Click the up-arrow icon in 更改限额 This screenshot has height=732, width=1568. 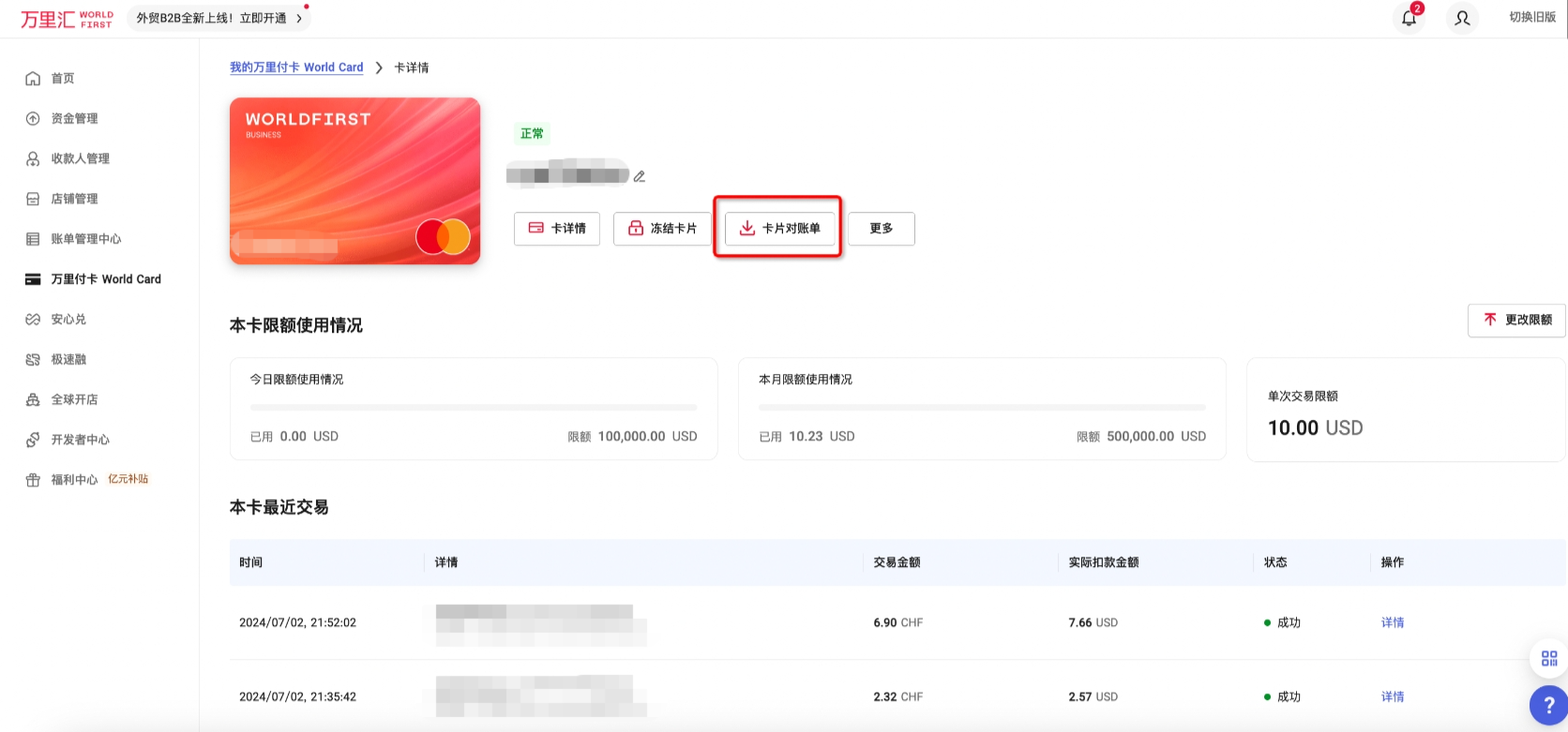[1490, 320]
